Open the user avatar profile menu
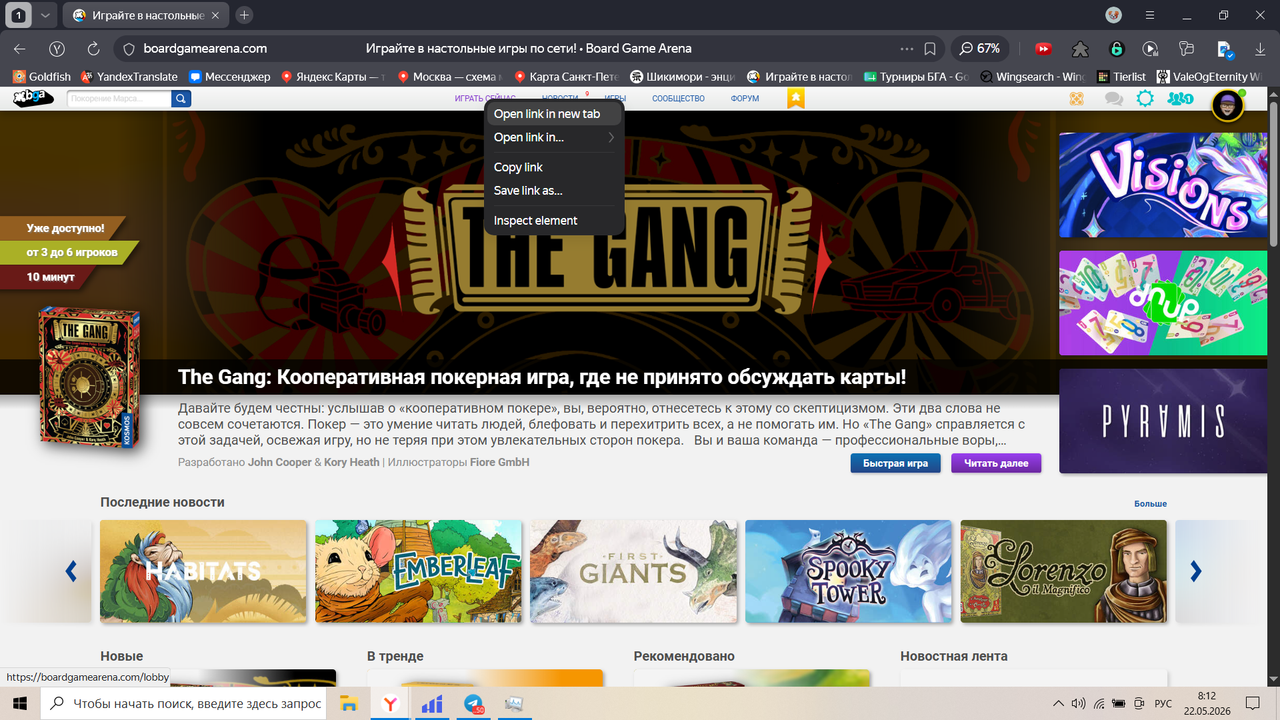 pos(1228,105)
